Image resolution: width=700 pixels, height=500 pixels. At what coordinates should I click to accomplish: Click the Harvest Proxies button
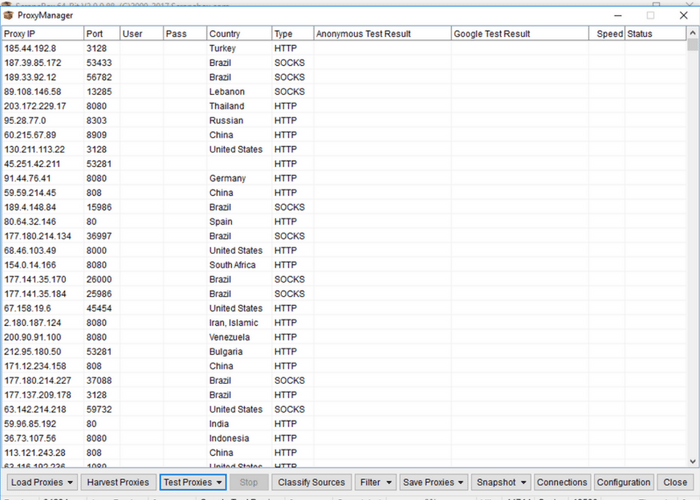(x=118, y=482)
